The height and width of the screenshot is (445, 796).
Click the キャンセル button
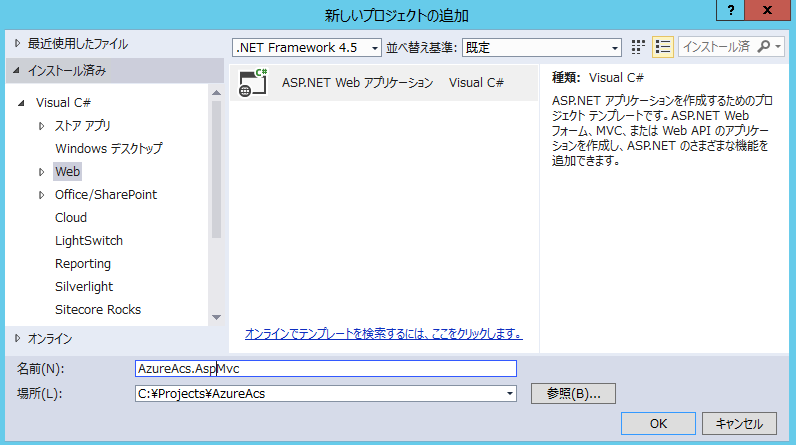click(x=739, y=424)
